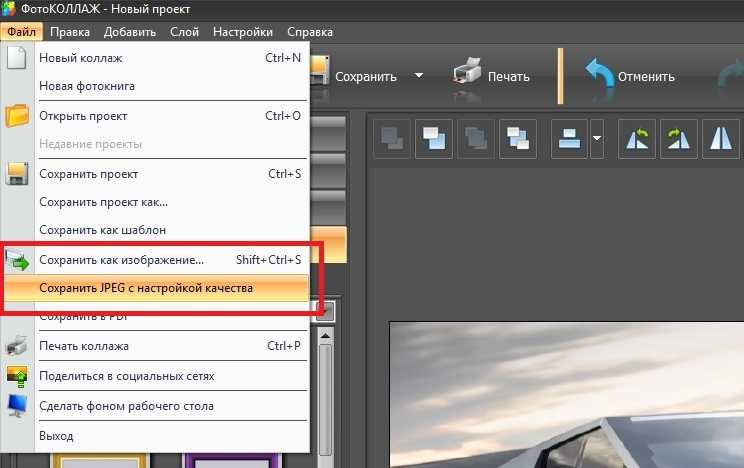Click the printer icon in top toolbar
Screen dimensions: 744x468
click(x=467, y=71)
